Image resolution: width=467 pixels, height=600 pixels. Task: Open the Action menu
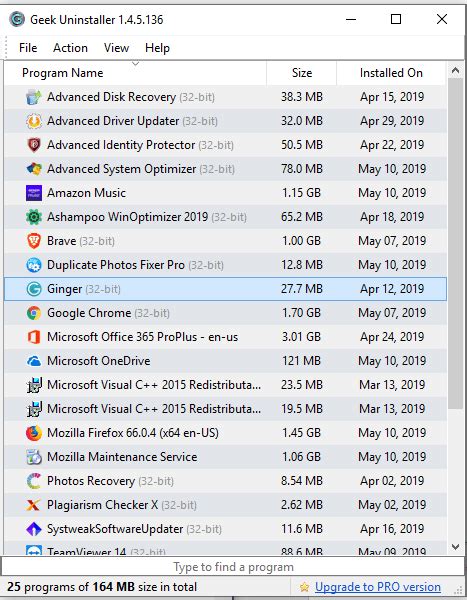click(70, 48)
